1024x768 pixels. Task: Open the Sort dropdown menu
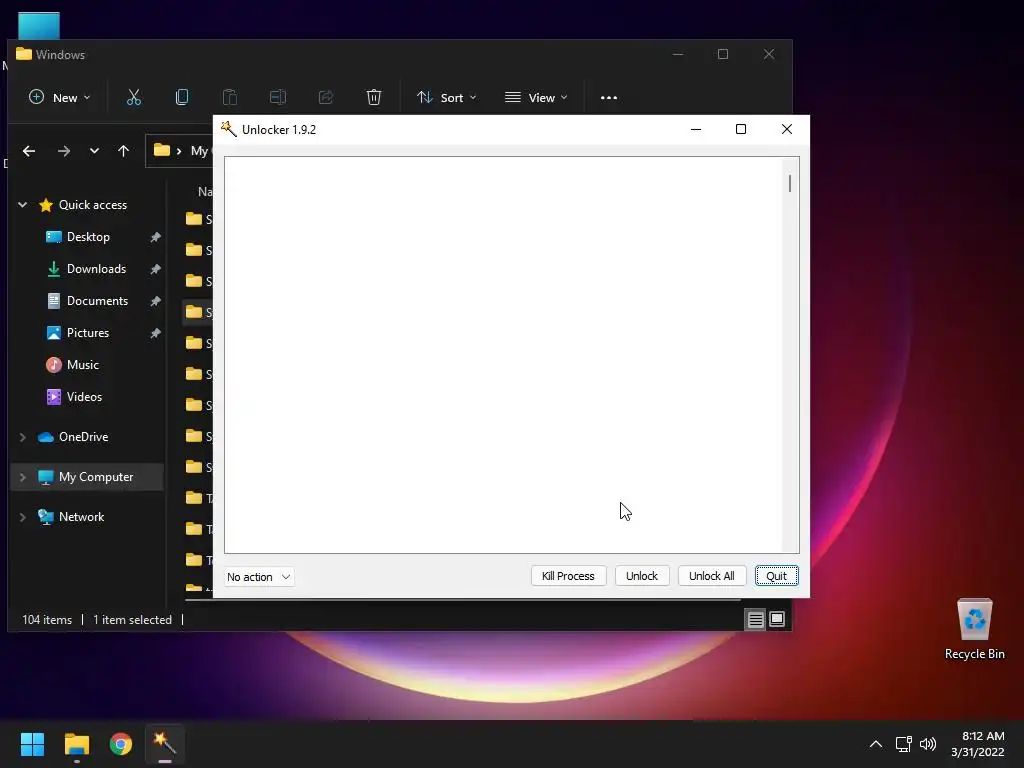point(447,97)
